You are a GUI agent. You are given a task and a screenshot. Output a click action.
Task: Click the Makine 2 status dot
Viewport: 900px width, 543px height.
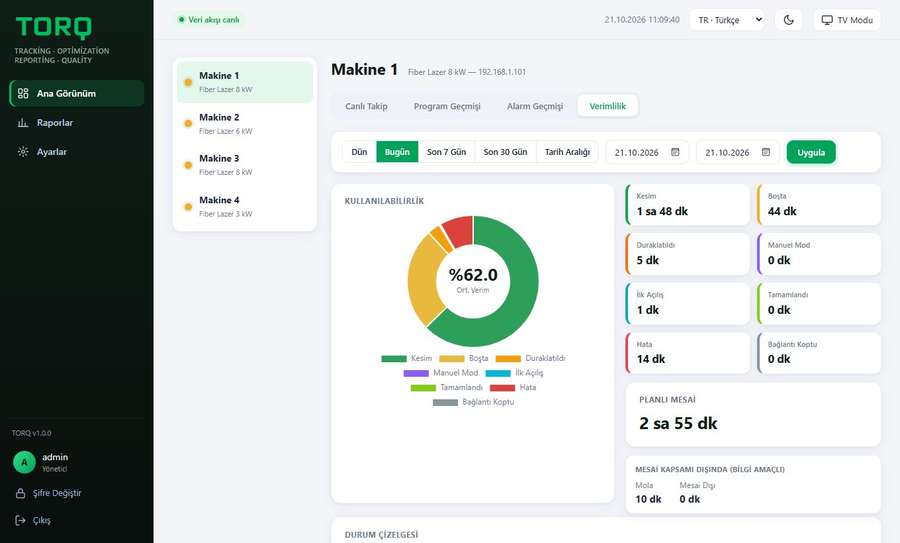point(188,123)
